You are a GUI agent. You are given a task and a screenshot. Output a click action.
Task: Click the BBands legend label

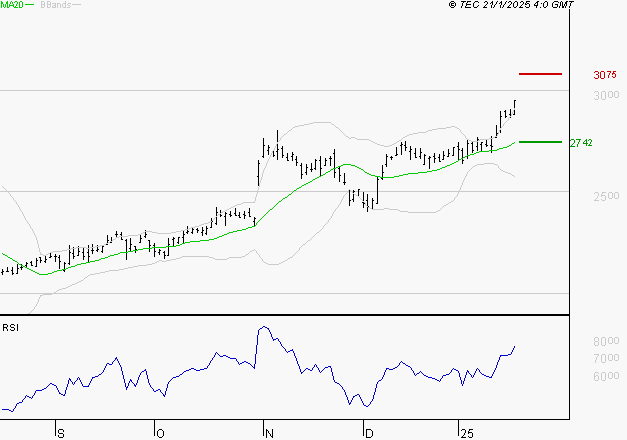[x=54, y=5]
